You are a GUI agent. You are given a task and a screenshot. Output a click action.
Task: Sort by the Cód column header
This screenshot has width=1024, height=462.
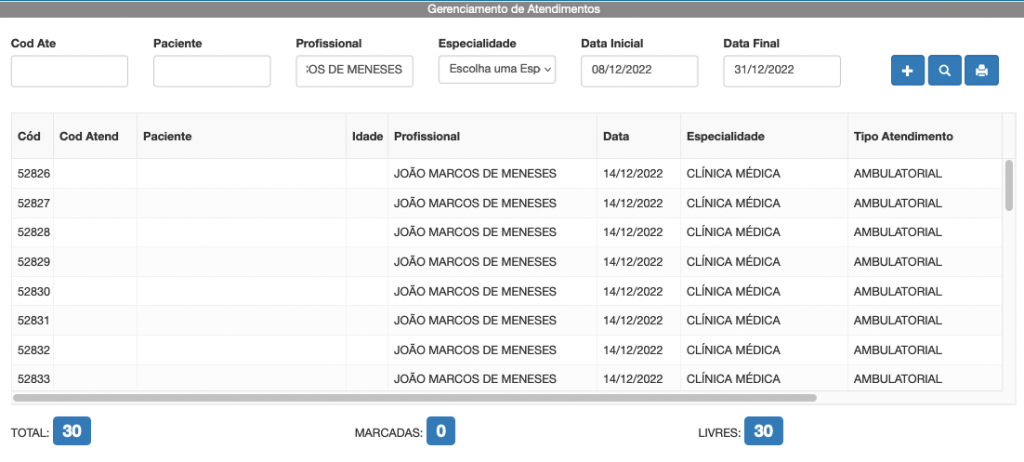click(x=31, y=136)
